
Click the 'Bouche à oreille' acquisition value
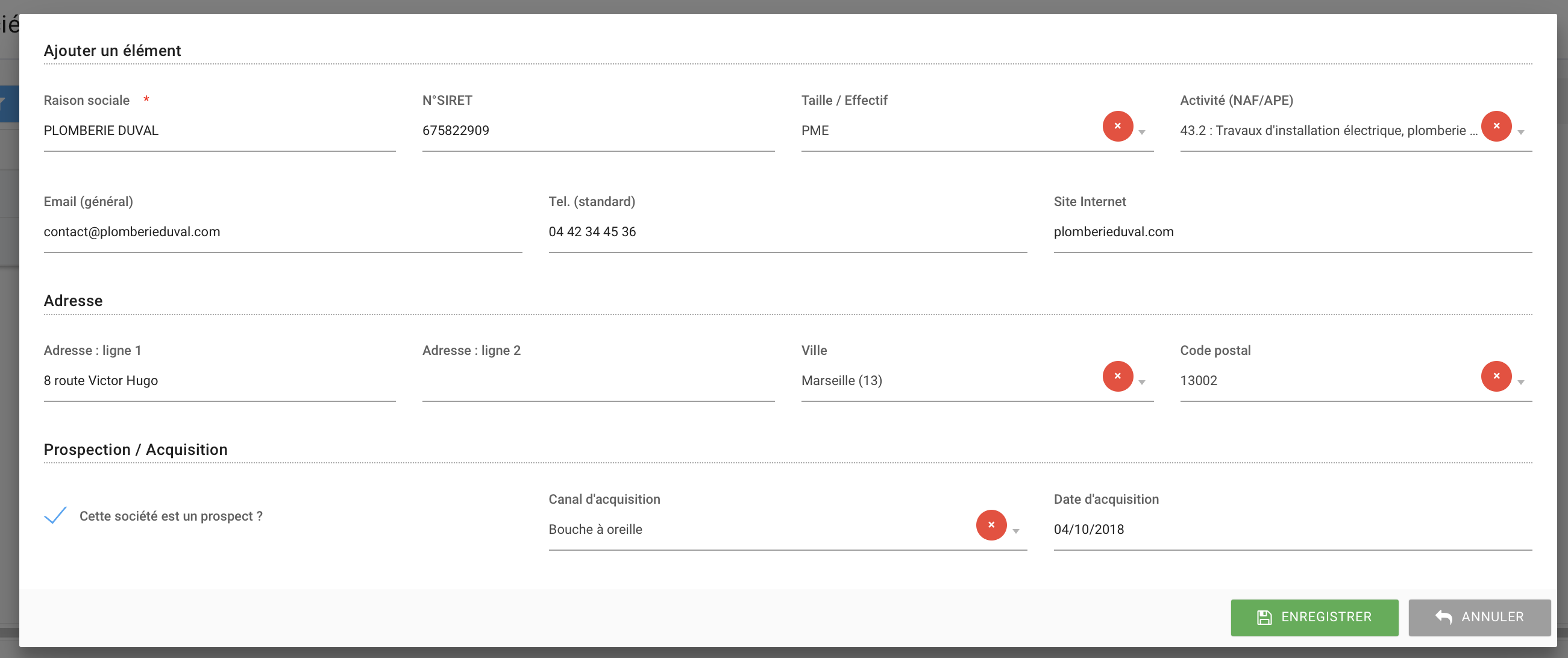pos(595,530)
